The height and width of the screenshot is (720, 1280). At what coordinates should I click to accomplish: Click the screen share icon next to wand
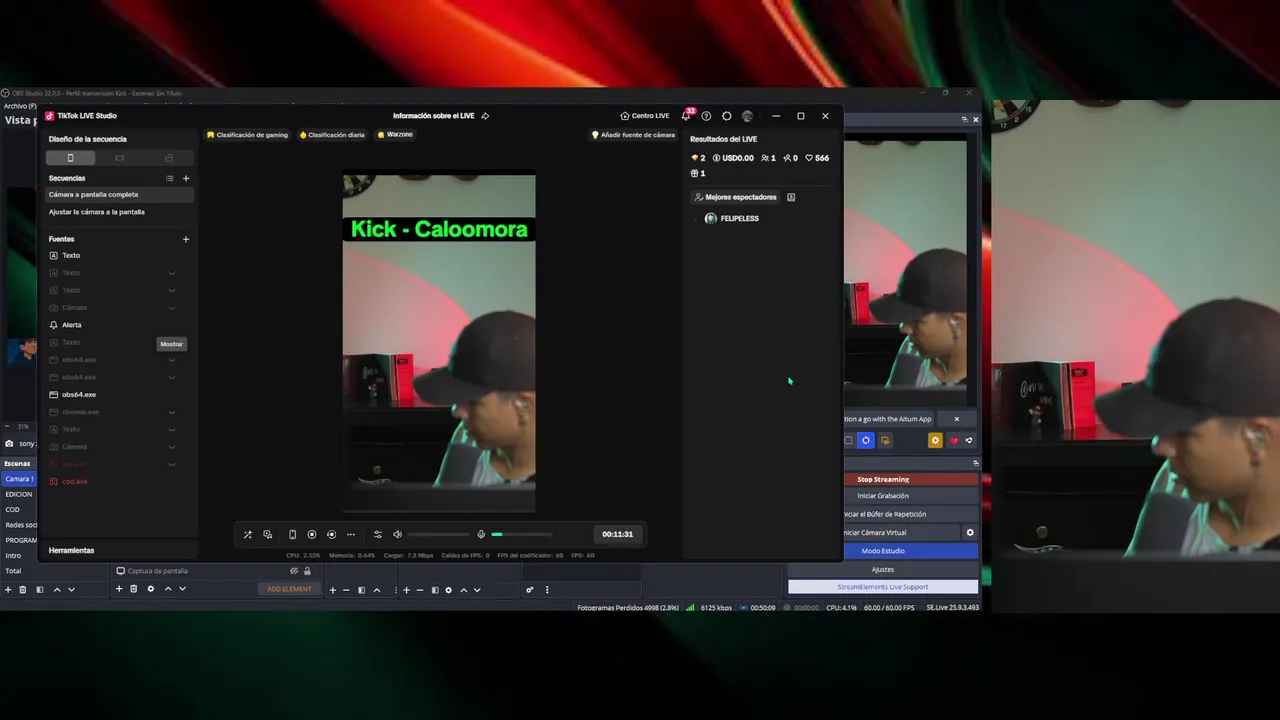click(268, 534)
